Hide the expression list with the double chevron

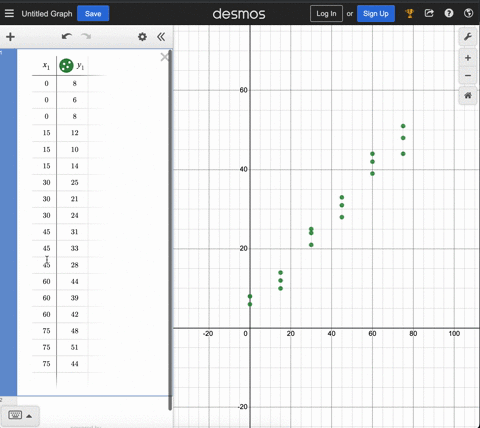161,37
